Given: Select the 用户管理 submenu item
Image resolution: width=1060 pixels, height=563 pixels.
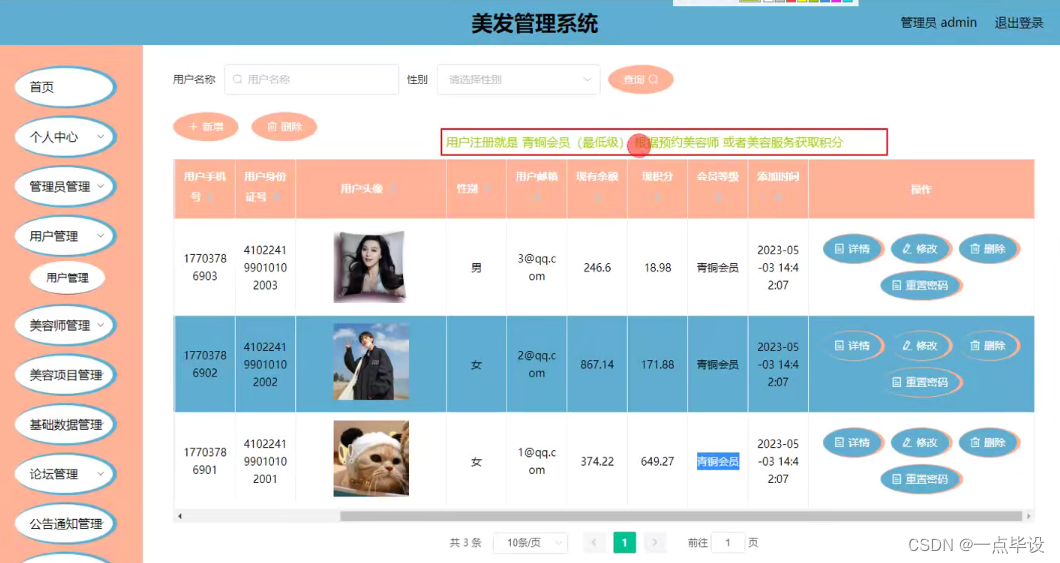Looking at the screenshot, I should pos(67,278).
